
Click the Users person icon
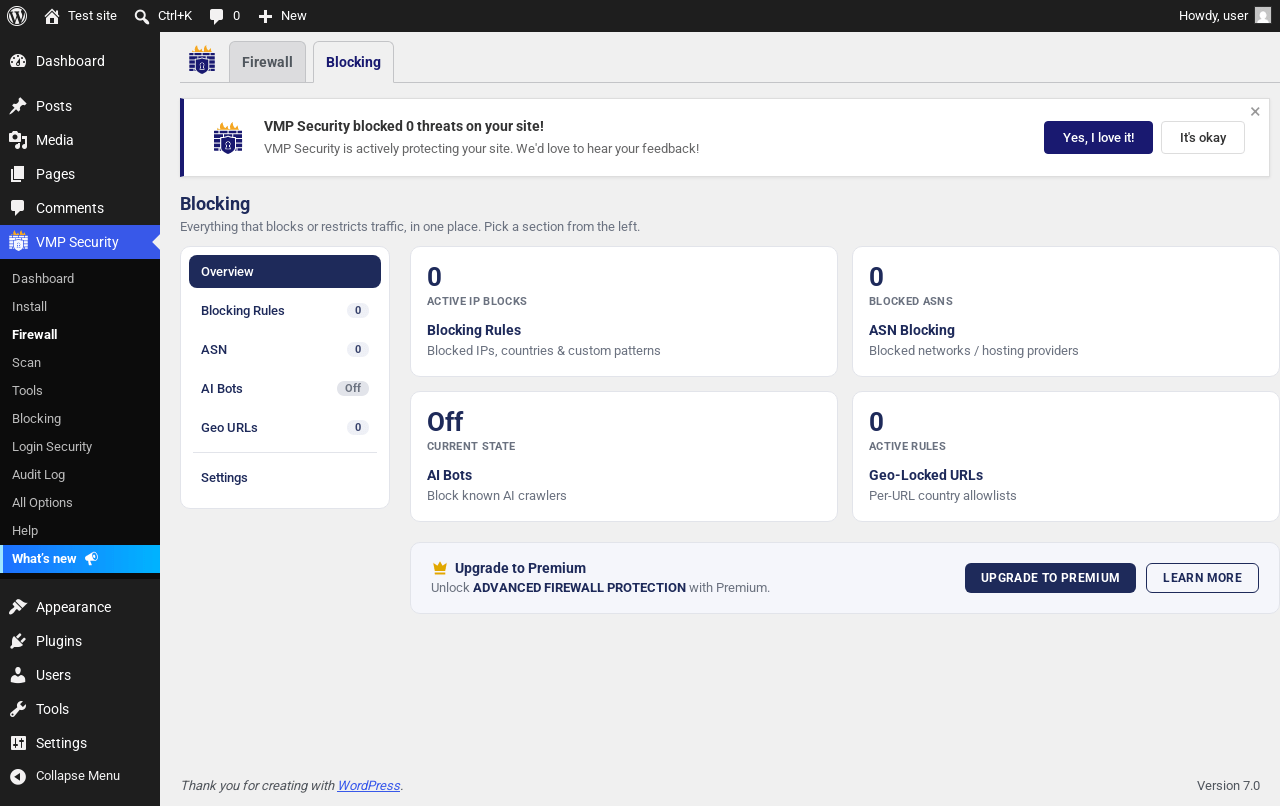pos(18,675)
